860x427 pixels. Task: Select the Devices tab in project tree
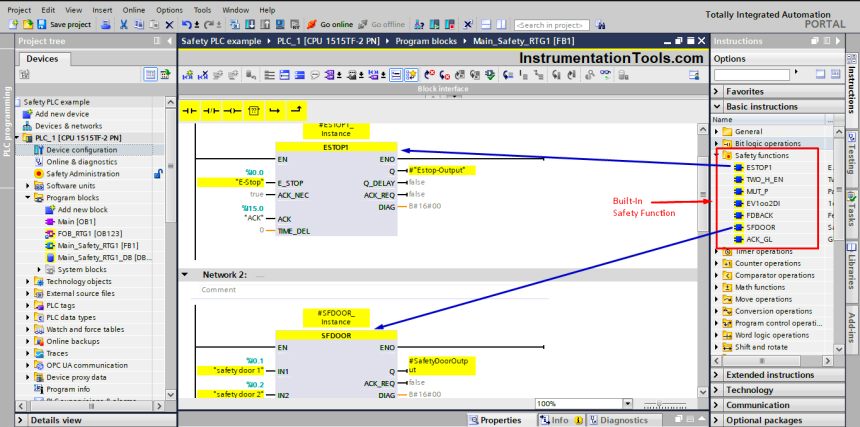pyautogui.click(x=42, y=59)
